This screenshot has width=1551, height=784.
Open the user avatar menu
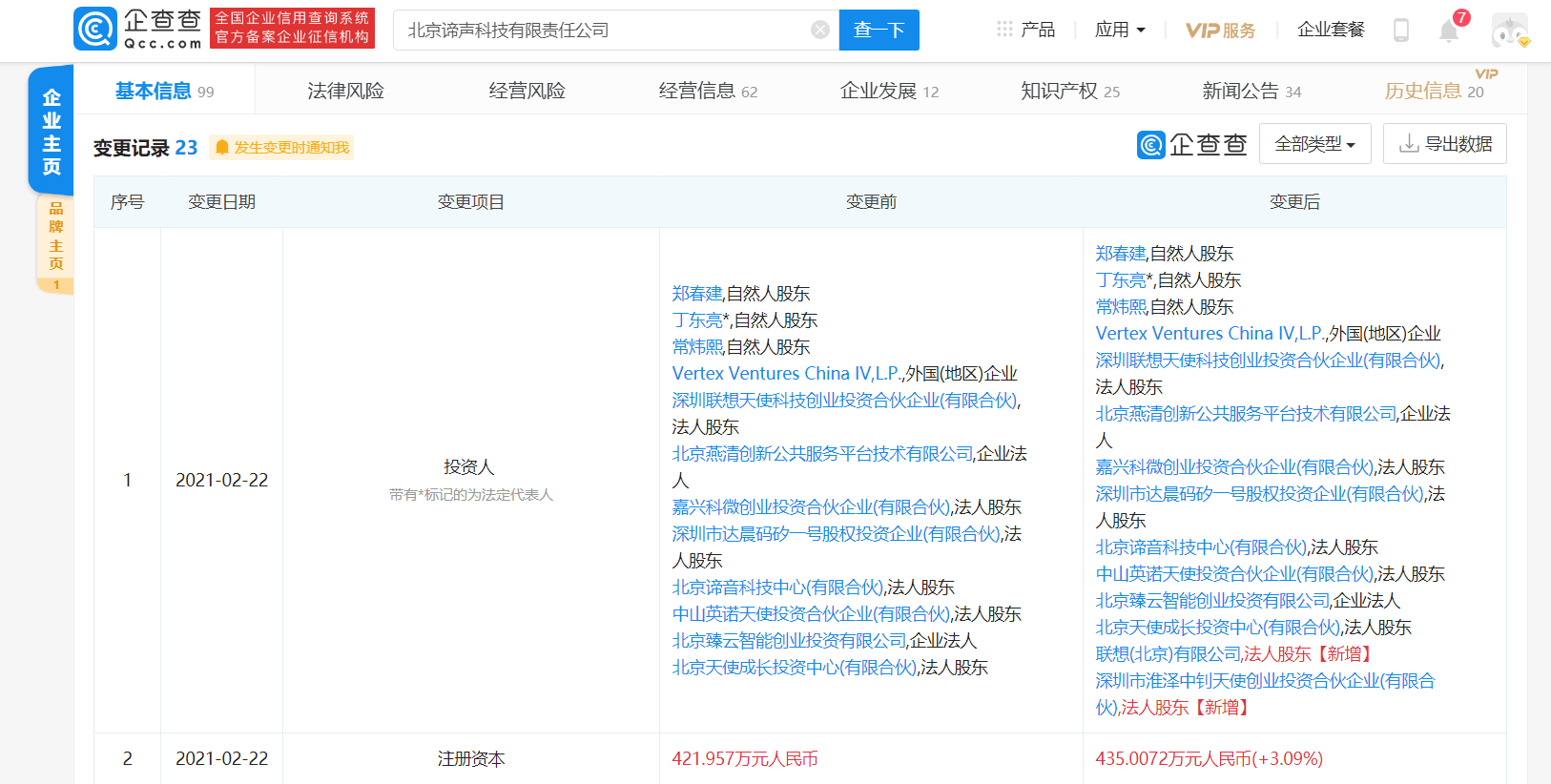[1510, 31]
